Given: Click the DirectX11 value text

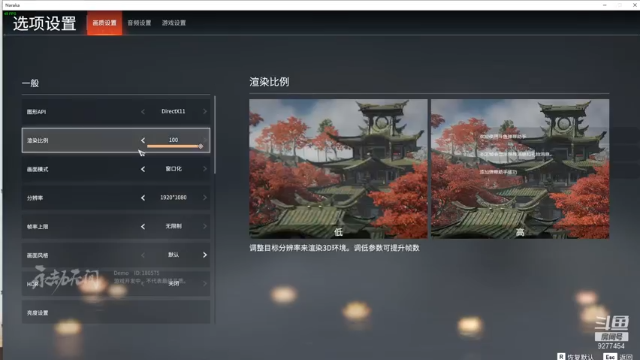Looking at the screenshot, I should [x=173, y=111].
